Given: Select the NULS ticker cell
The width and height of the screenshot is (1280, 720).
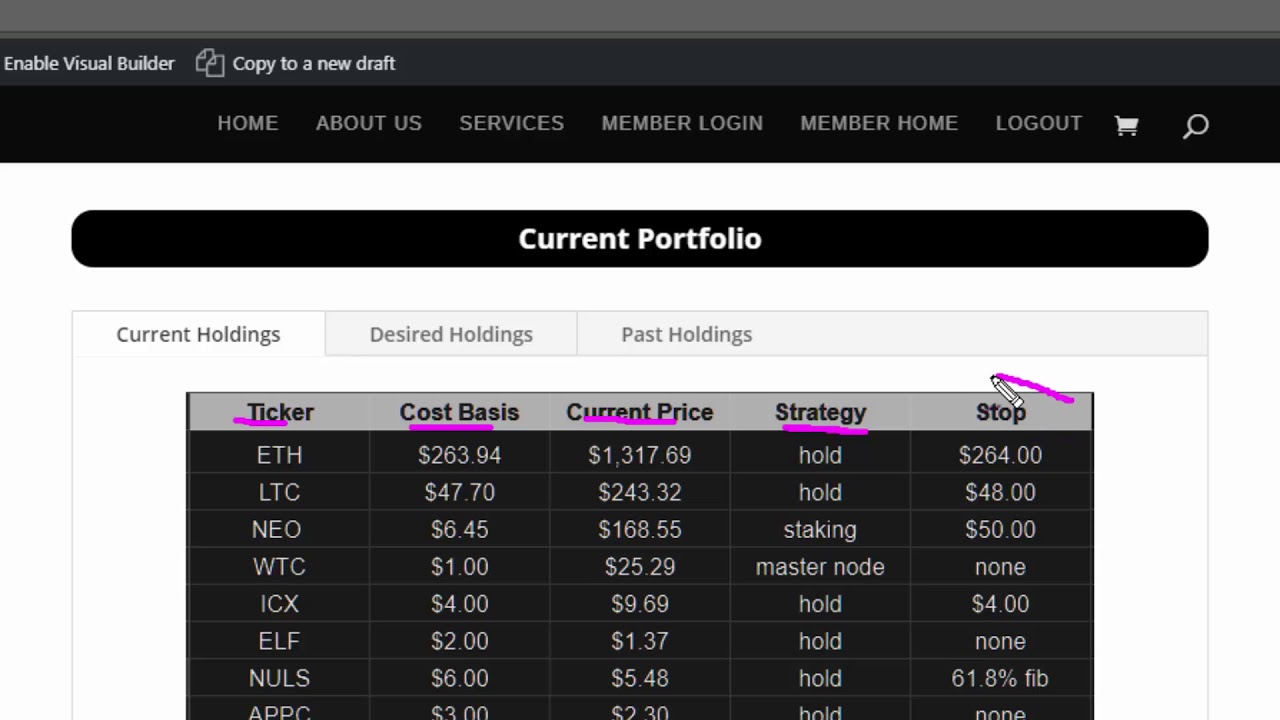Looking at the screenshot, I should 279,677.
